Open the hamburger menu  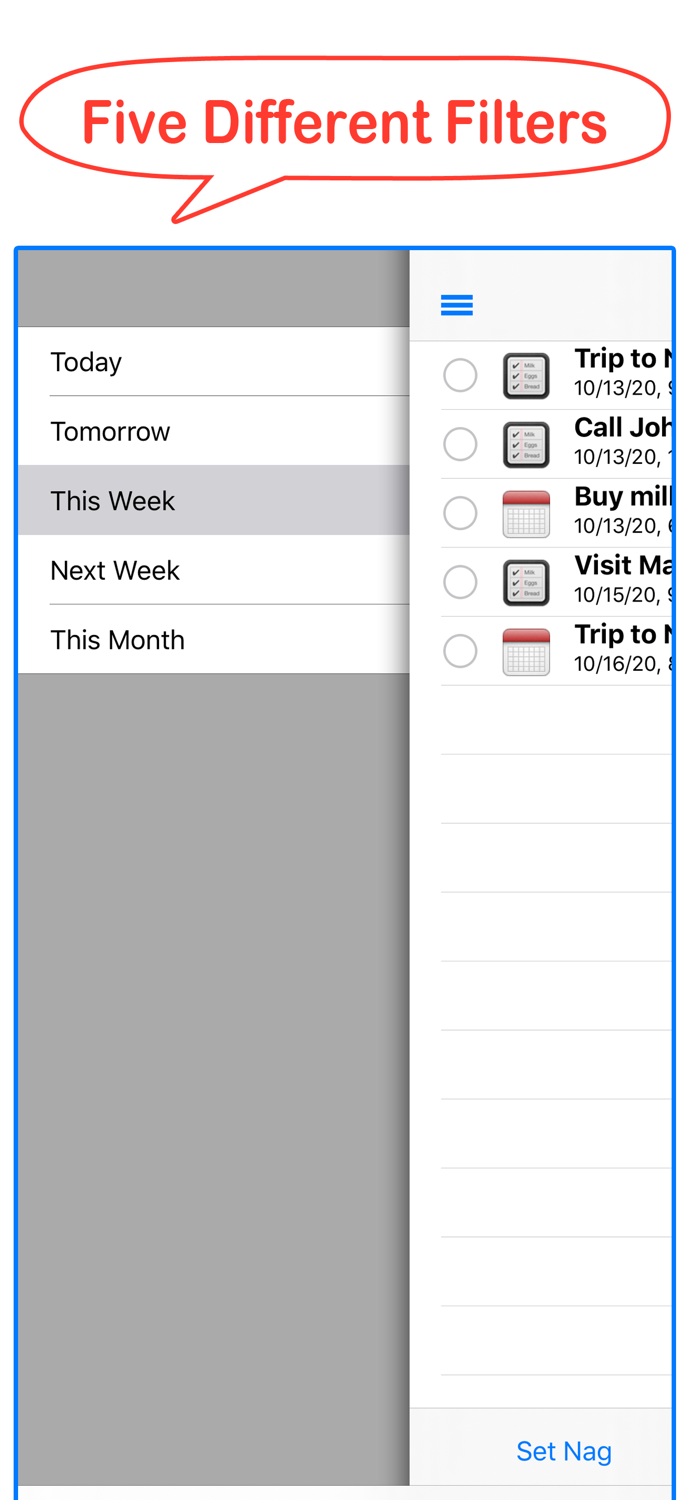tap(457, 305)
